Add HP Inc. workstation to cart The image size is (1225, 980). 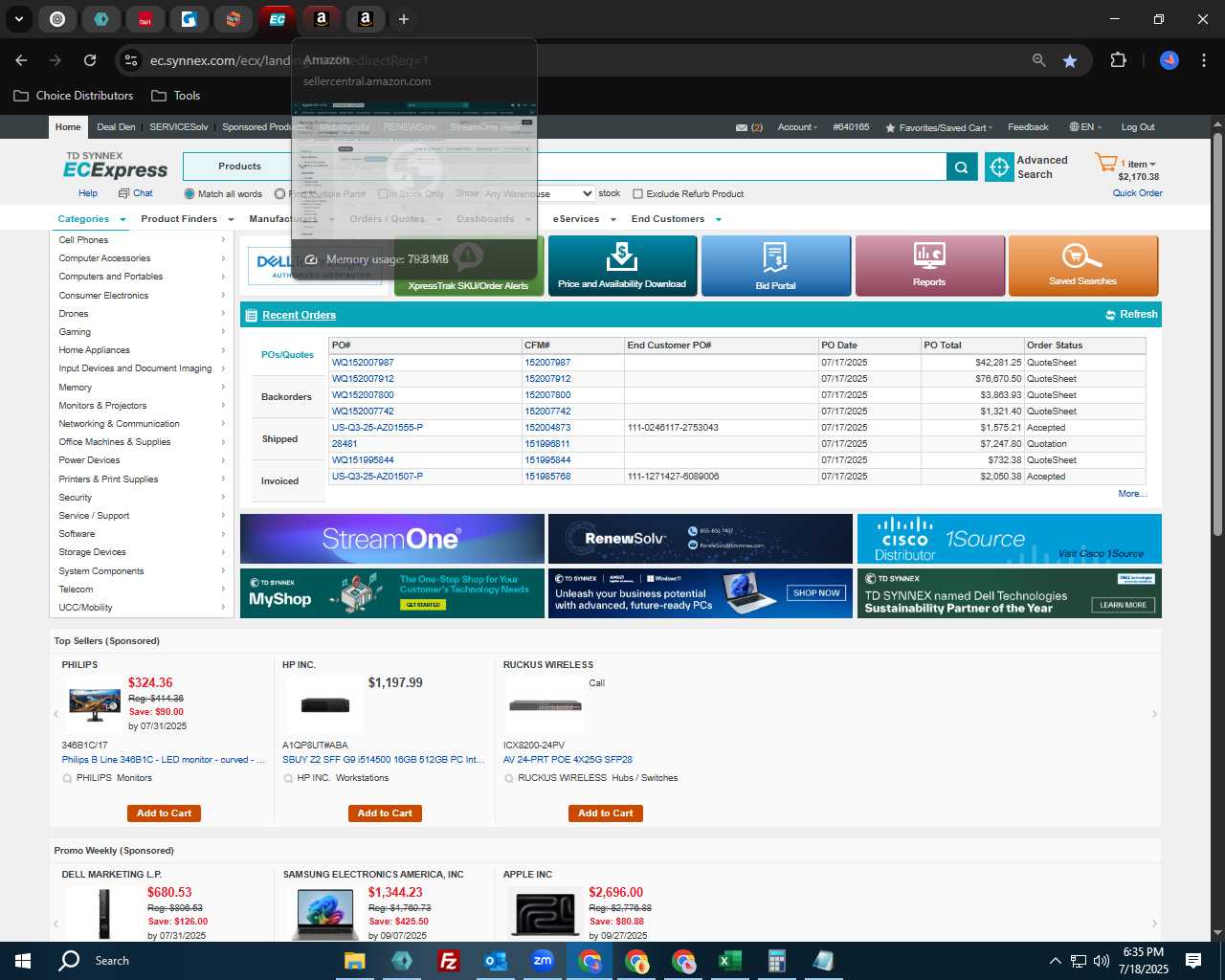[x=385, y=813]
